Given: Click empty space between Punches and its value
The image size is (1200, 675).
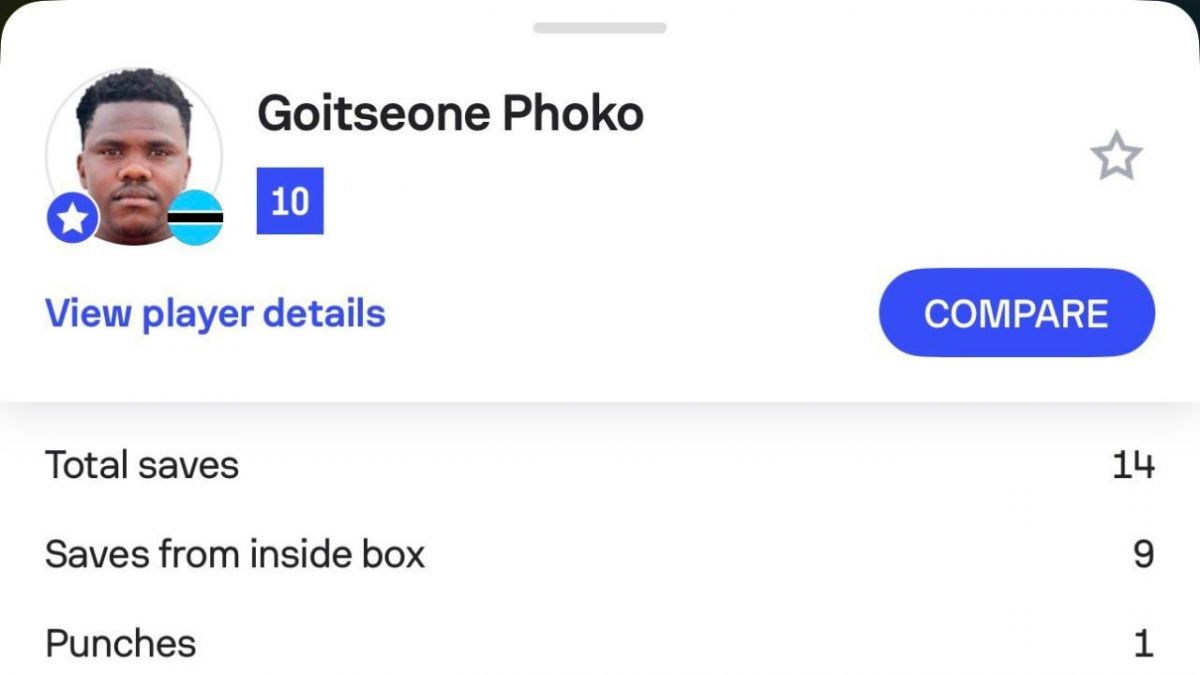Looking at the screenshot, I should [x=650, y=643].
